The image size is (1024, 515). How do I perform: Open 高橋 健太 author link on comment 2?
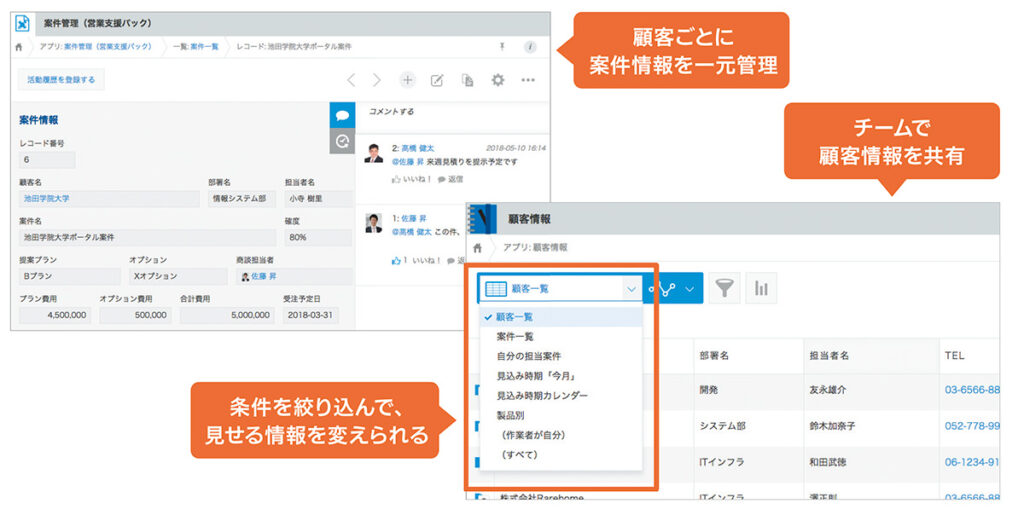click(417, 148)
